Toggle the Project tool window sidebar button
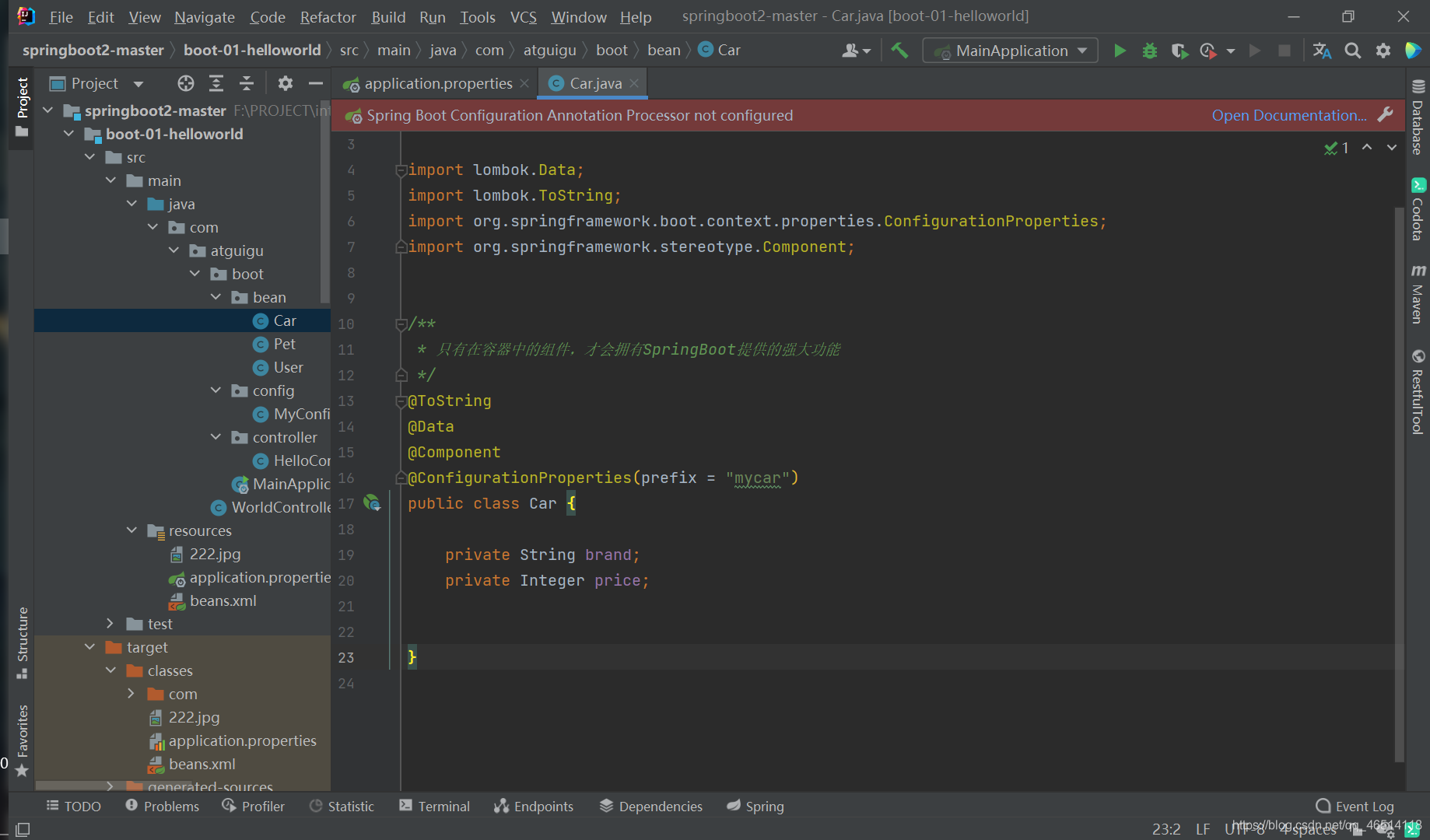1430x840 pixels. (22, 107)
